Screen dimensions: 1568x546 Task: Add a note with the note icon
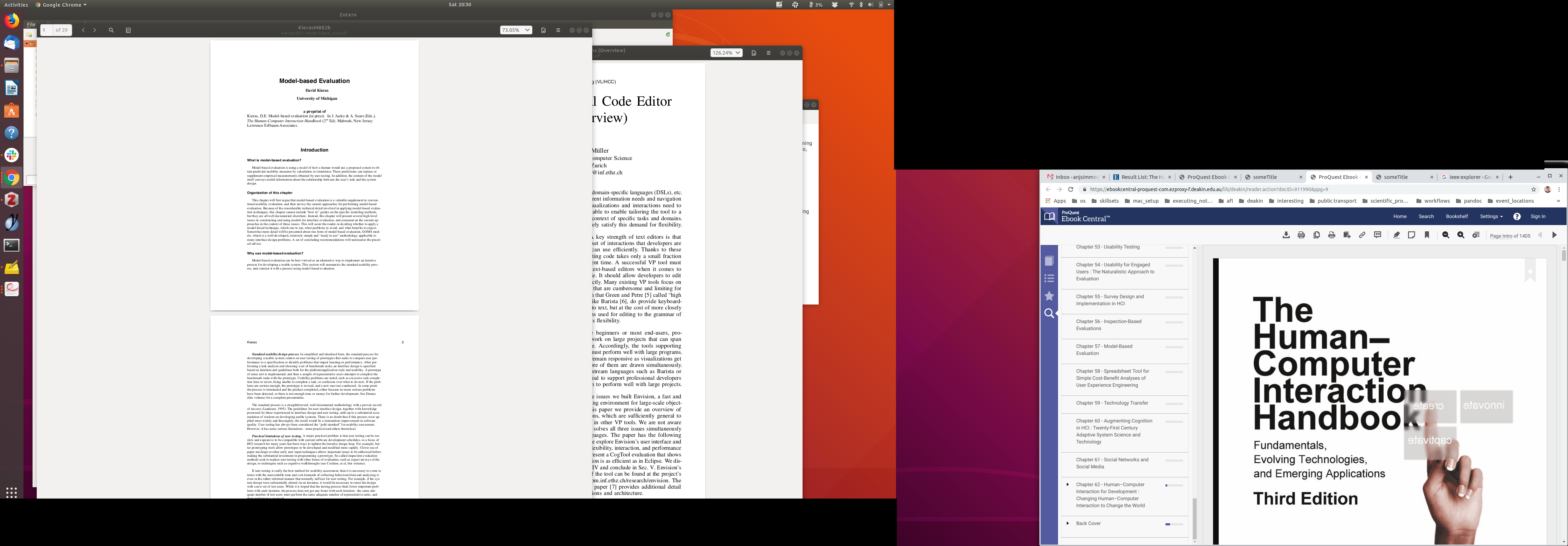click(x=1412, y=236)
